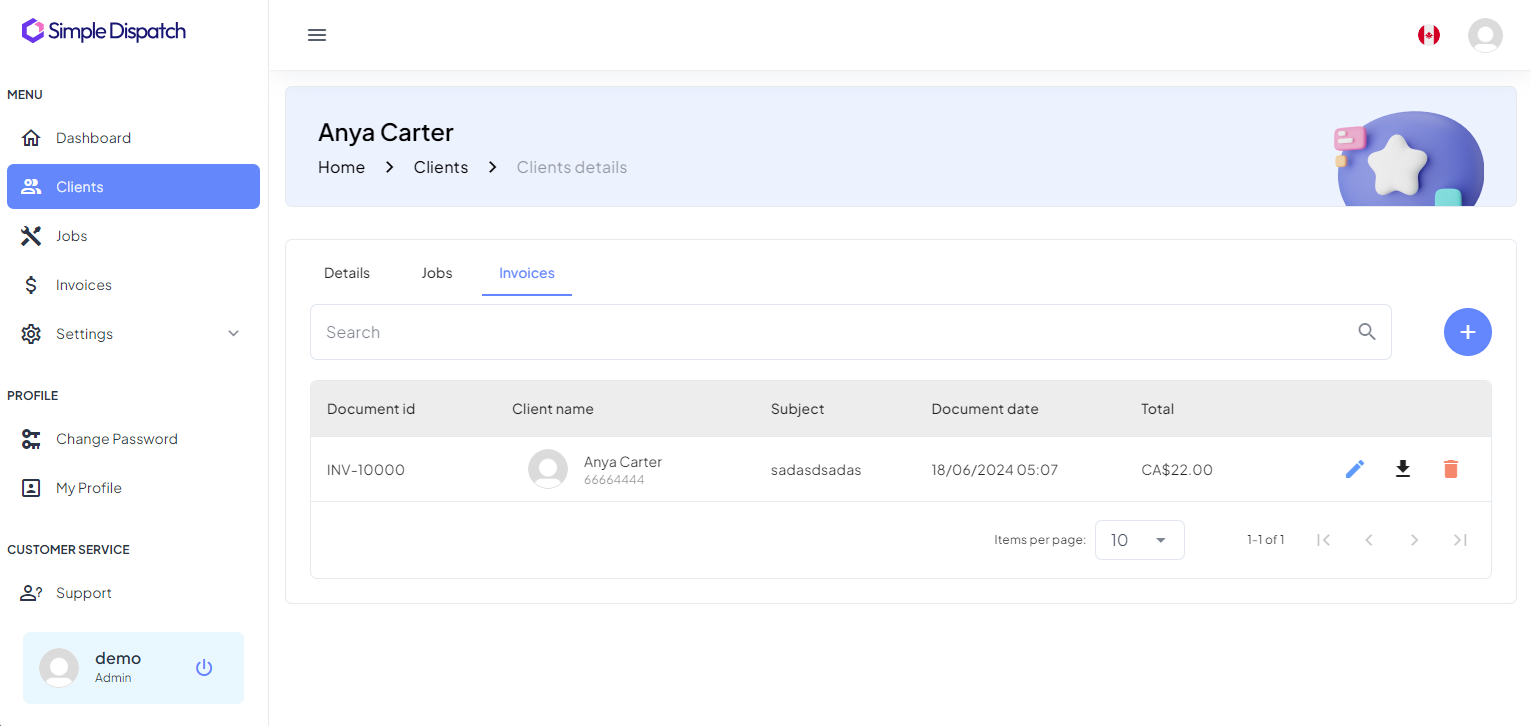Click the blue plus add invoice button

tap(1467, 332)
